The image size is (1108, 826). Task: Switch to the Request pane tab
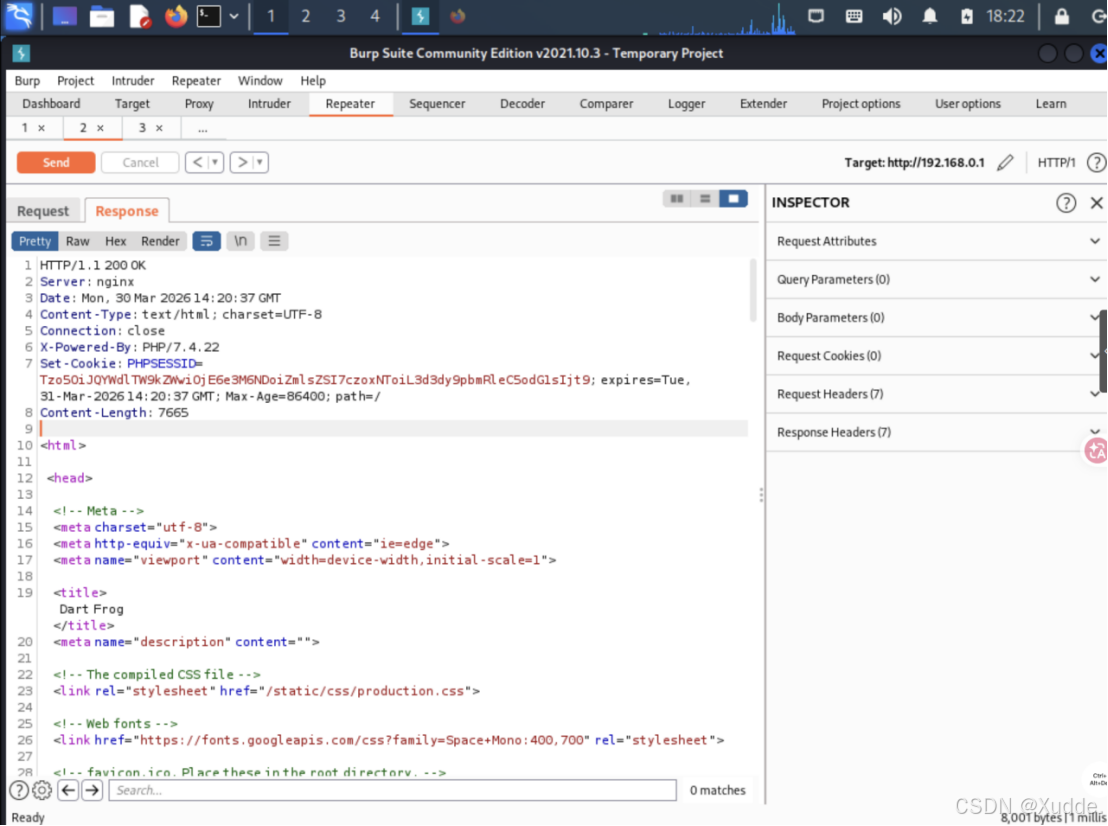[42, 211]
